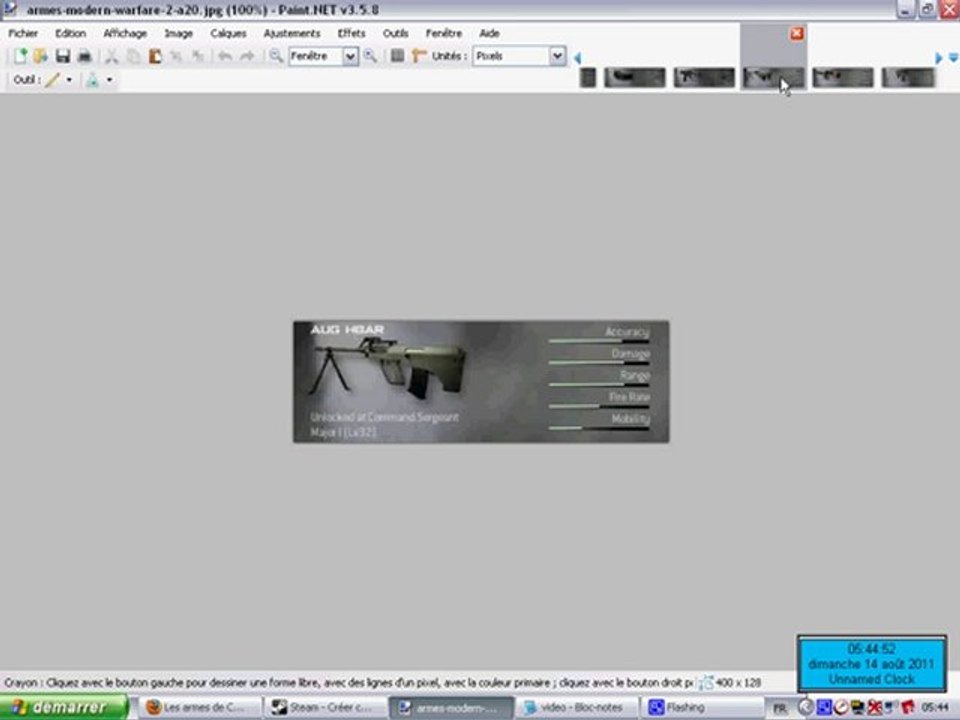Open the Effets menu
This screenshot has width=960, height=720.
(351, 33)
